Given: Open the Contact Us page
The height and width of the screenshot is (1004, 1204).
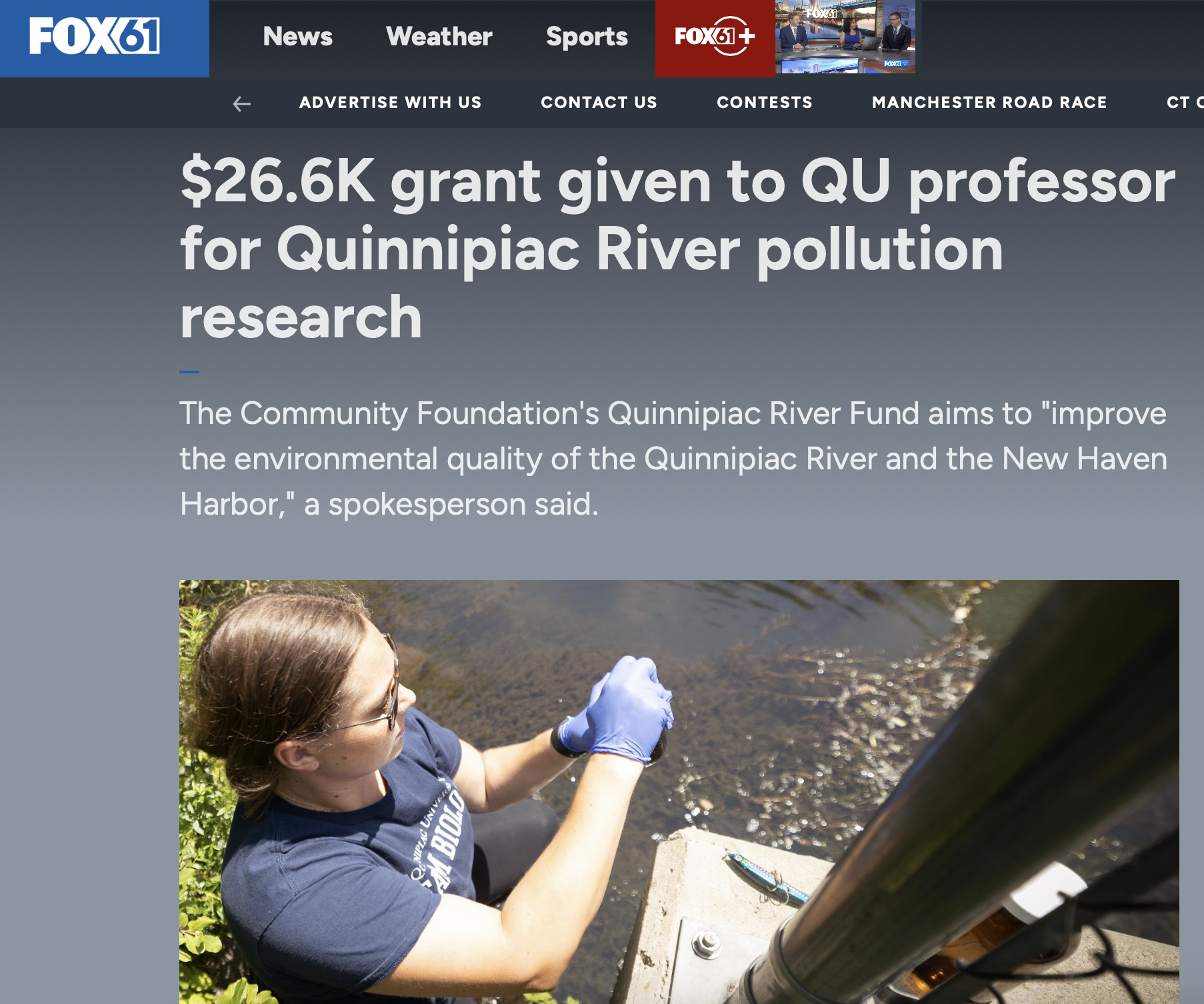Looking at the screenshot, I should [x=599, y=103].
